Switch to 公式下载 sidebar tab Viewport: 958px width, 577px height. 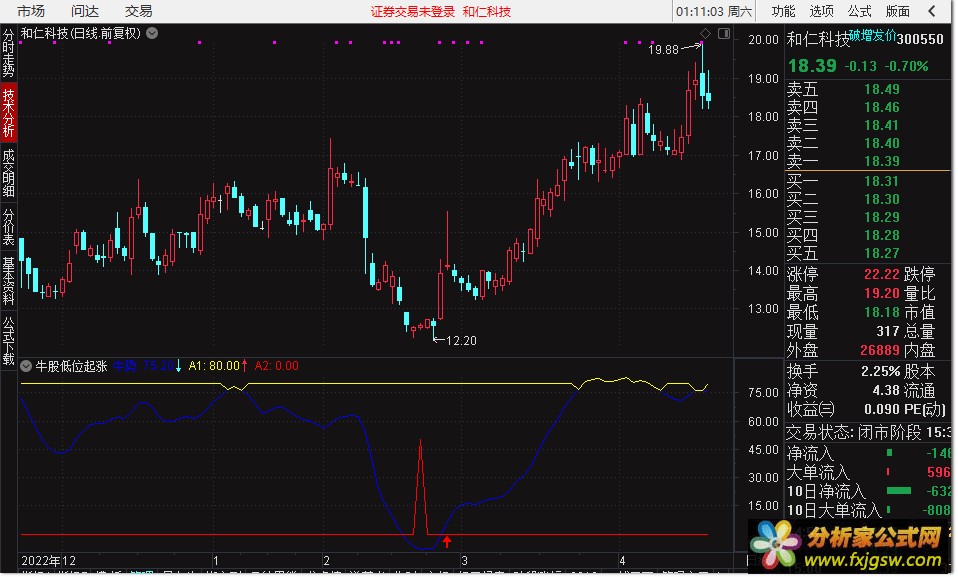point(9,340)
